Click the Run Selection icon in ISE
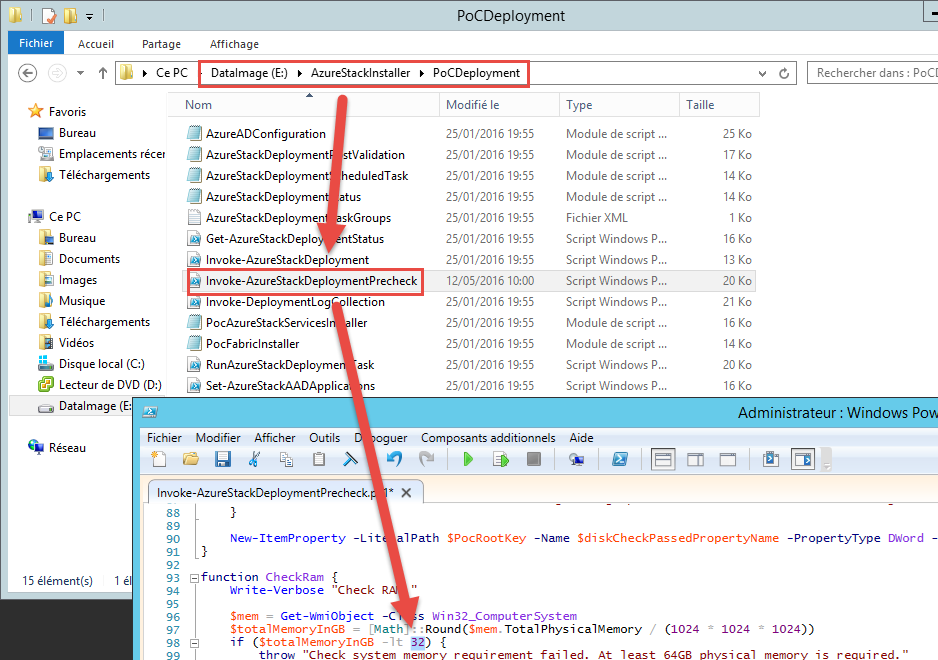This screenshot has height=660, width=938. [x=501, y=460]
